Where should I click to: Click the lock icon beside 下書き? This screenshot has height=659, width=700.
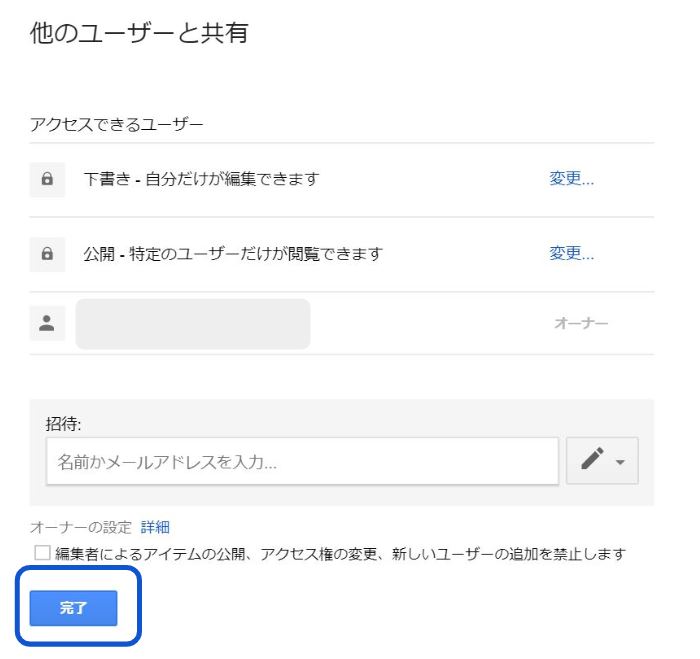(47, 180)
